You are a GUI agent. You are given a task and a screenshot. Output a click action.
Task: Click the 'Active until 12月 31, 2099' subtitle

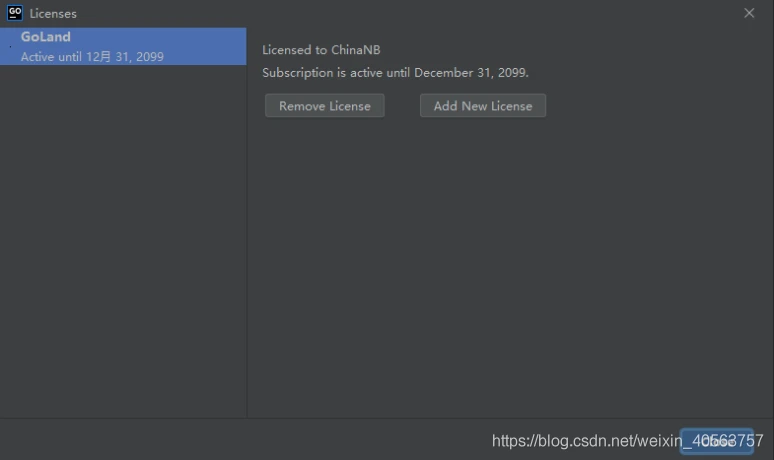tap(92, 57)
